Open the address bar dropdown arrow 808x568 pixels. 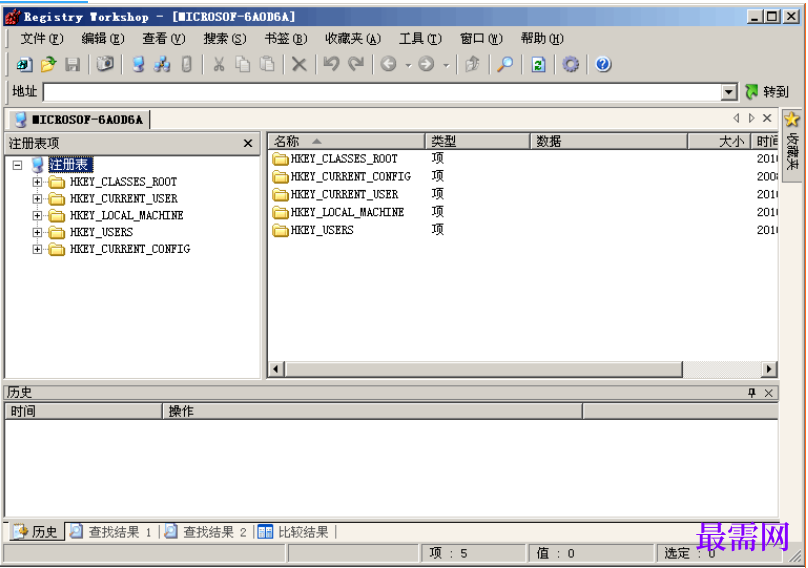728,92
